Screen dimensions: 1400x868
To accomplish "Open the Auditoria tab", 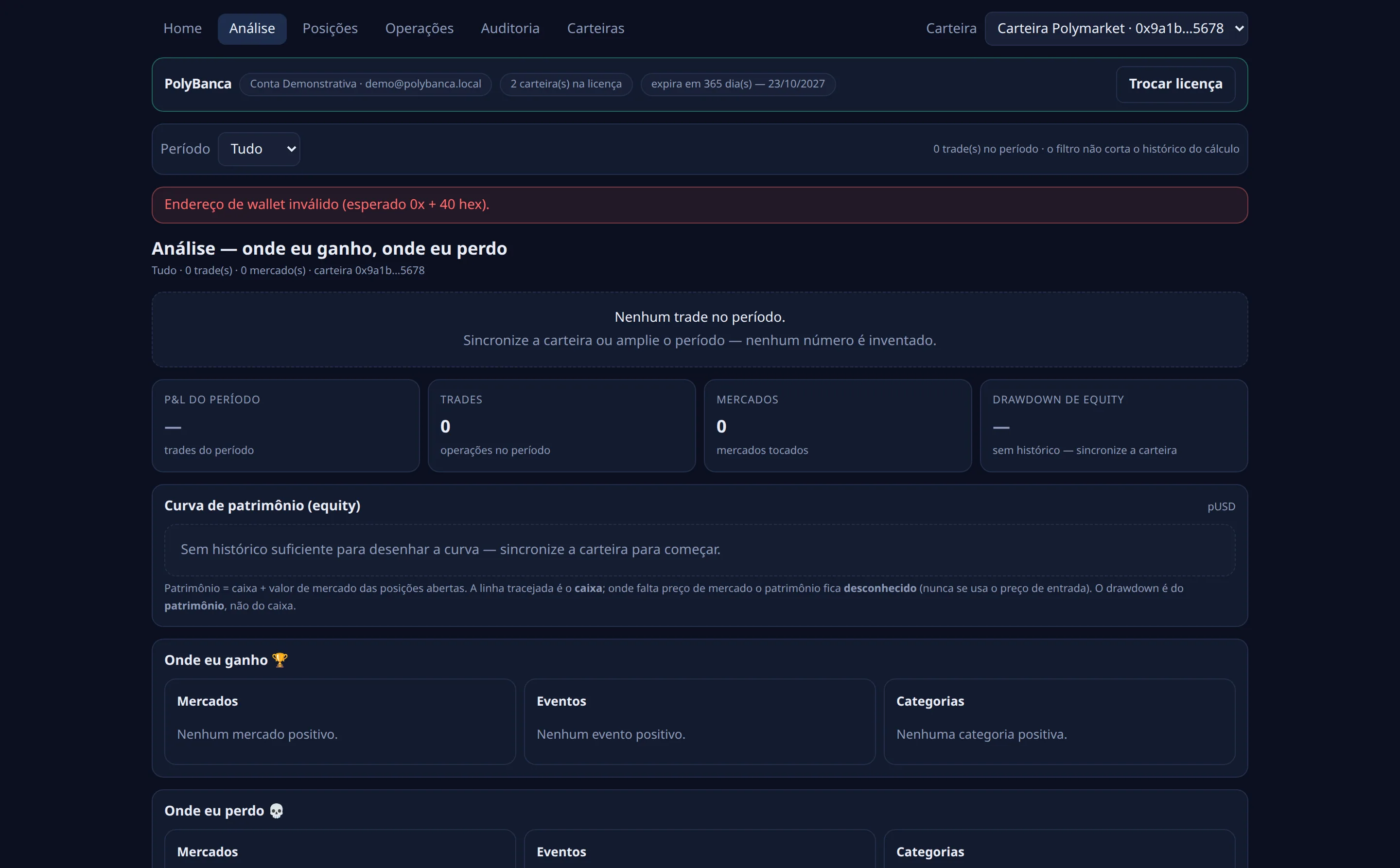I will pyautogui.click(x=510, y=28).
